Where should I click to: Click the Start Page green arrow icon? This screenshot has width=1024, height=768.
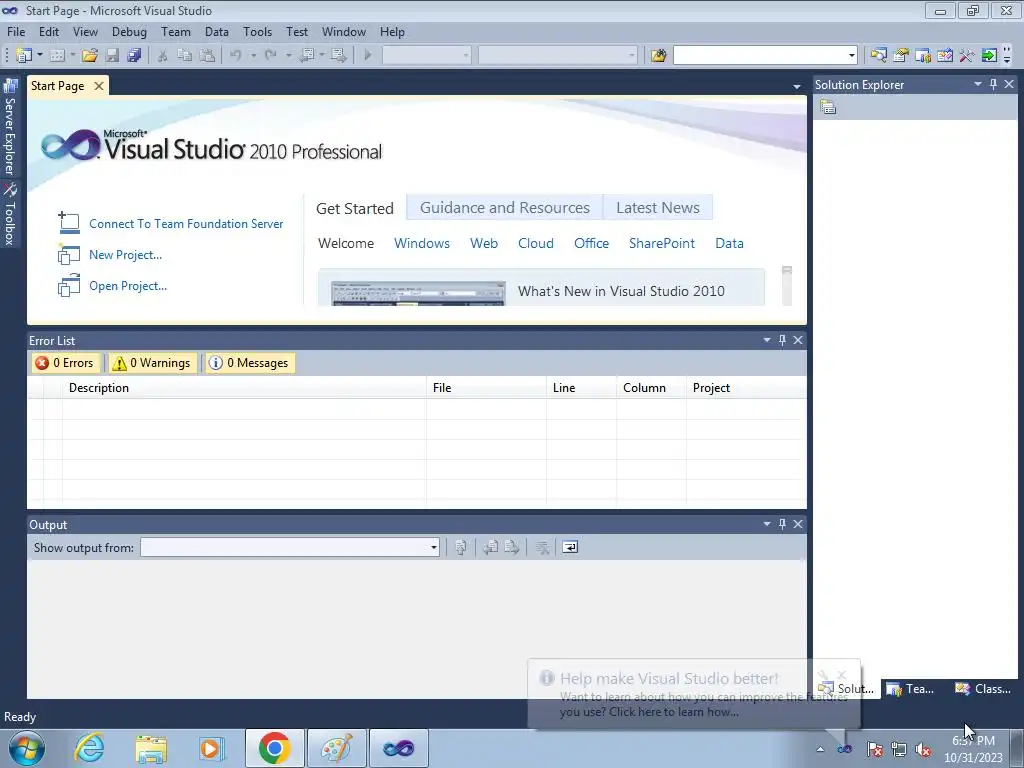(989, 56)
